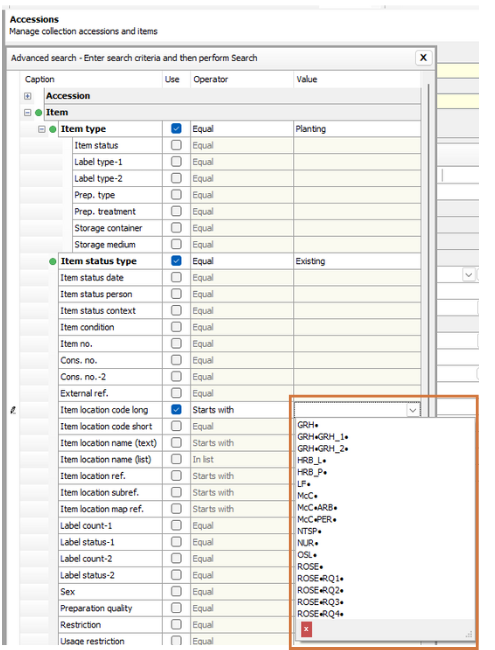
Task: Select ROSE•RQ2• from the dropdown list
Action: pos(320,590)
